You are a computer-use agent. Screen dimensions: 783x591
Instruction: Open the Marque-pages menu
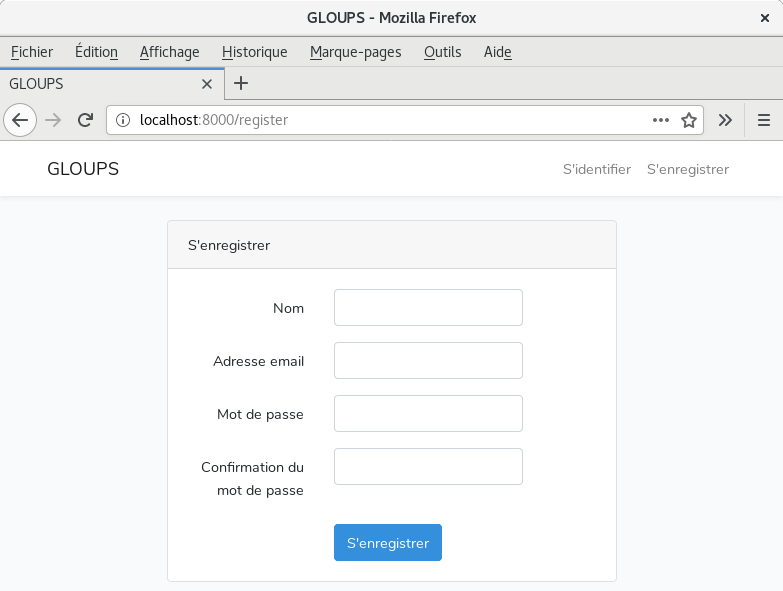(355, 52)
